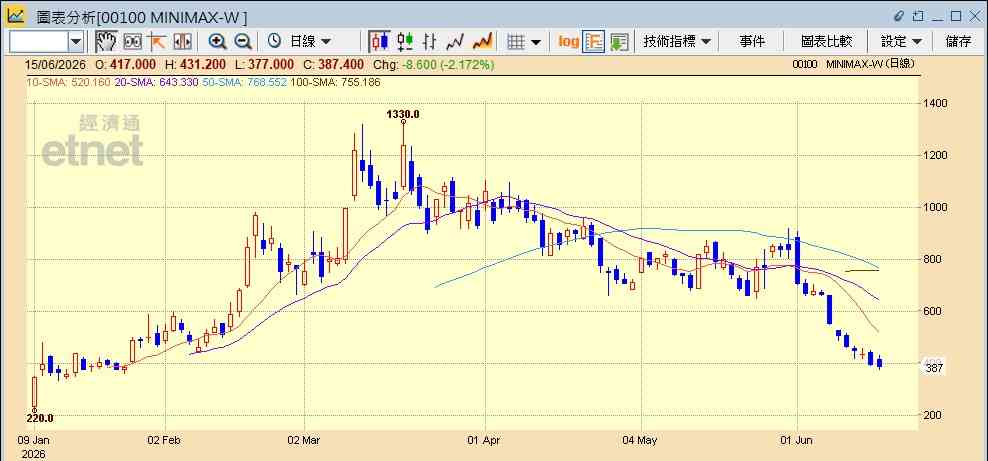Click the chart analysis app icon
Viewport: 988px width, 461px height.
[x=16, y=14]
